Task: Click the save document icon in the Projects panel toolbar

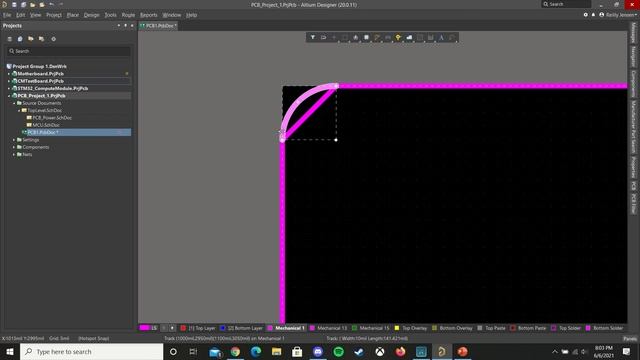Action: click(x=20, y=39)
